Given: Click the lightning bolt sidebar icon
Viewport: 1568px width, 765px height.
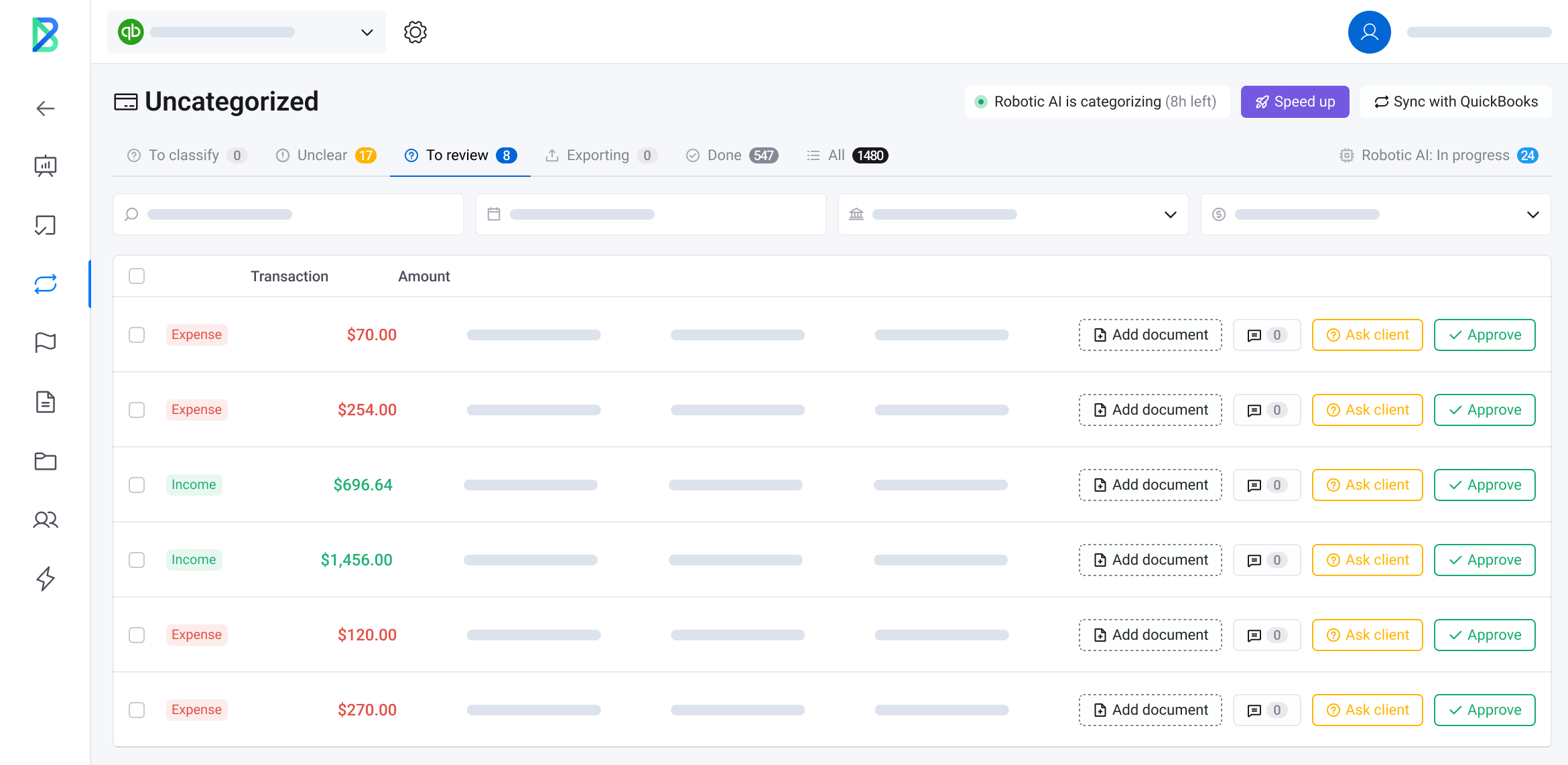Looking at the screenshot, I should pyautogui.click(x=45, y=578).
